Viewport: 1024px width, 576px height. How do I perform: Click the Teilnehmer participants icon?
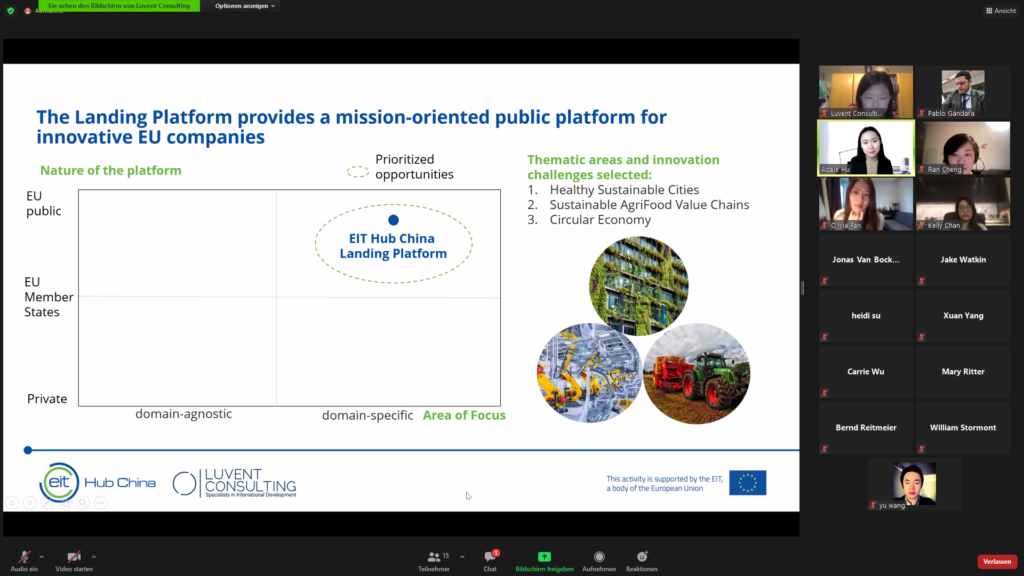(433, 557)
